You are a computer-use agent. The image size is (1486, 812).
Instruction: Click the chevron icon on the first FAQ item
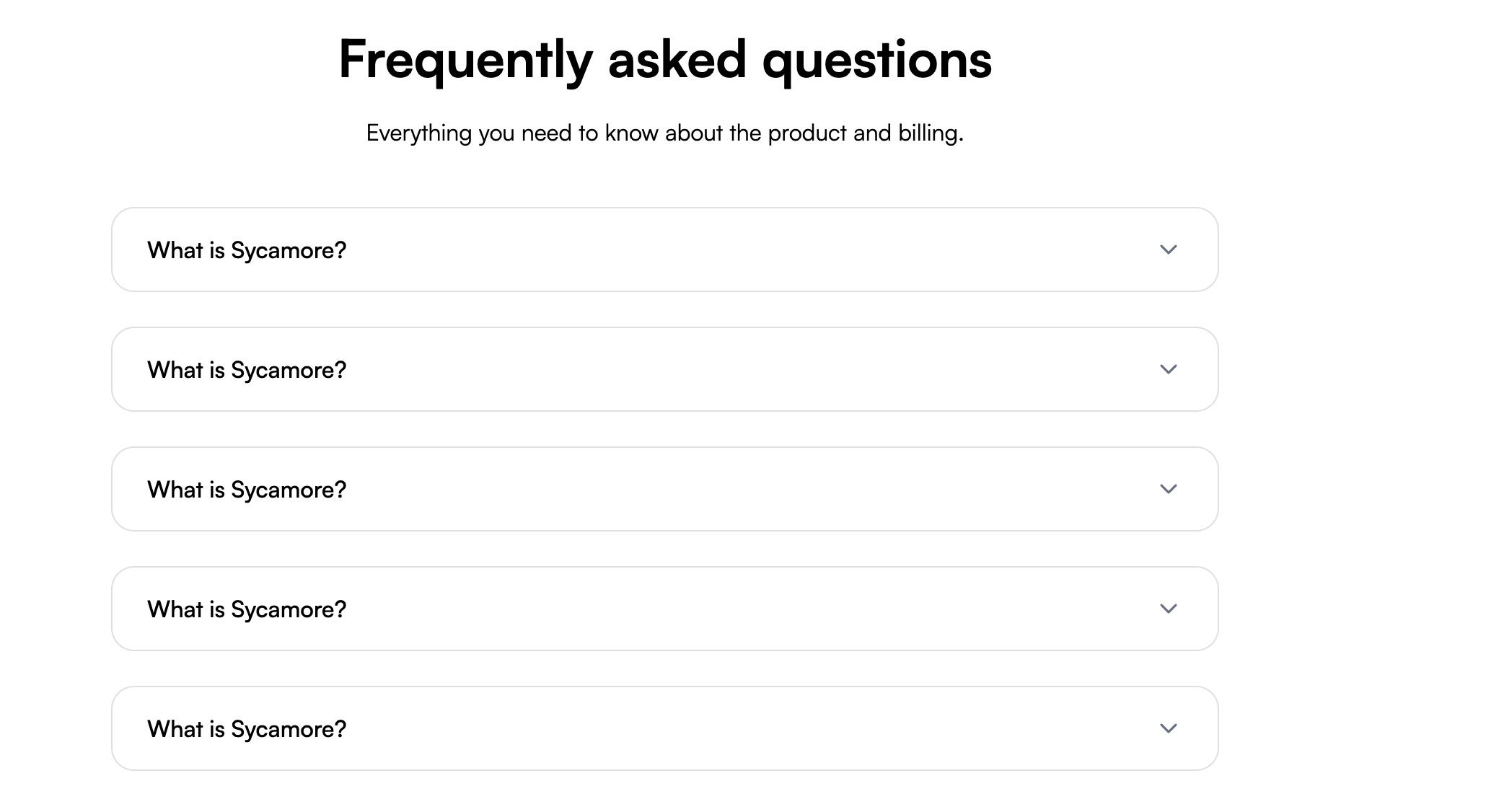tap(1168, 250)
